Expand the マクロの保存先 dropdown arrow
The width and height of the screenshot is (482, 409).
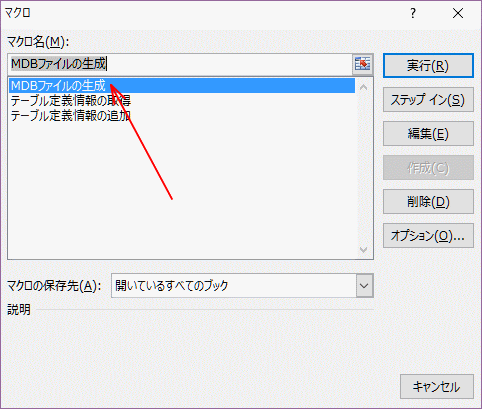(x=364, y=286)
